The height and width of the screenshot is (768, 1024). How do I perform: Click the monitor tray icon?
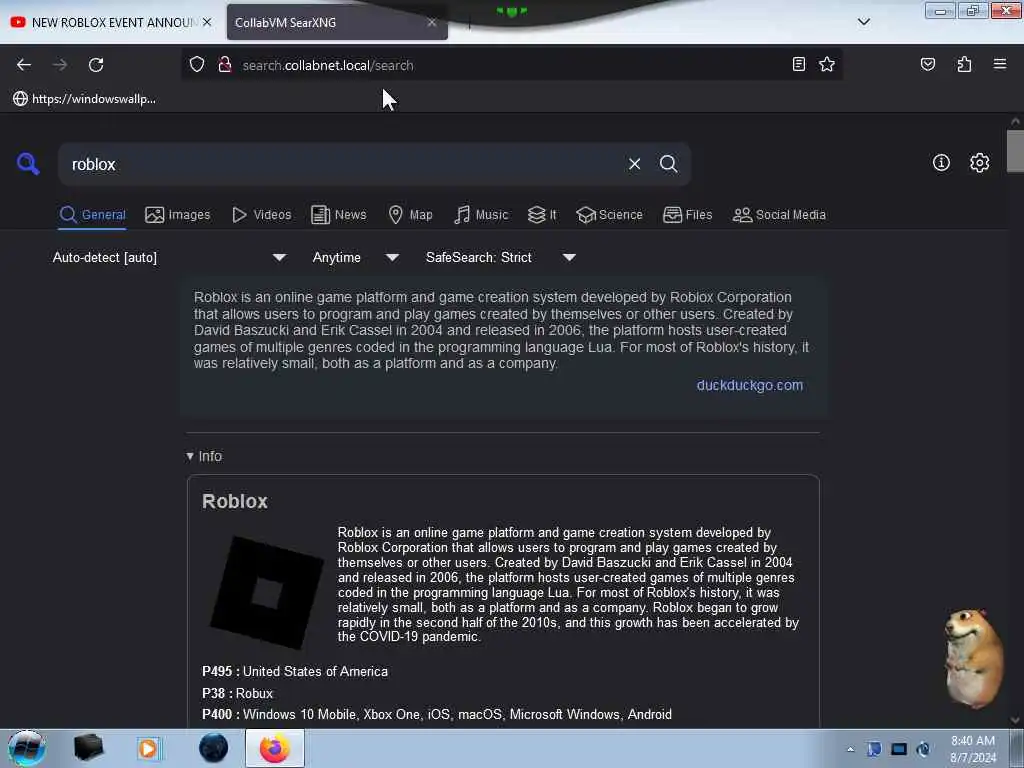tap(899, 749)
